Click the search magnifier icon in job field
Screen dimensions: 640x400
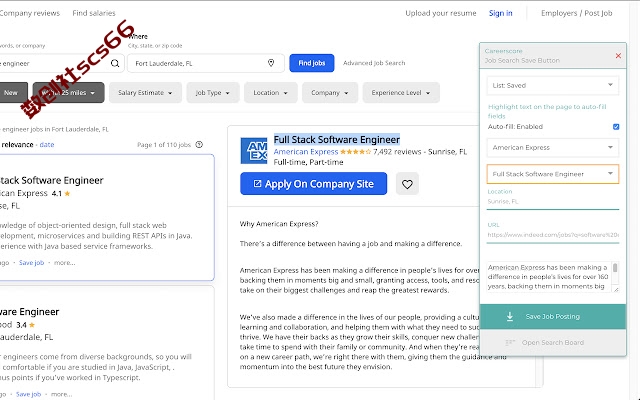115,63
